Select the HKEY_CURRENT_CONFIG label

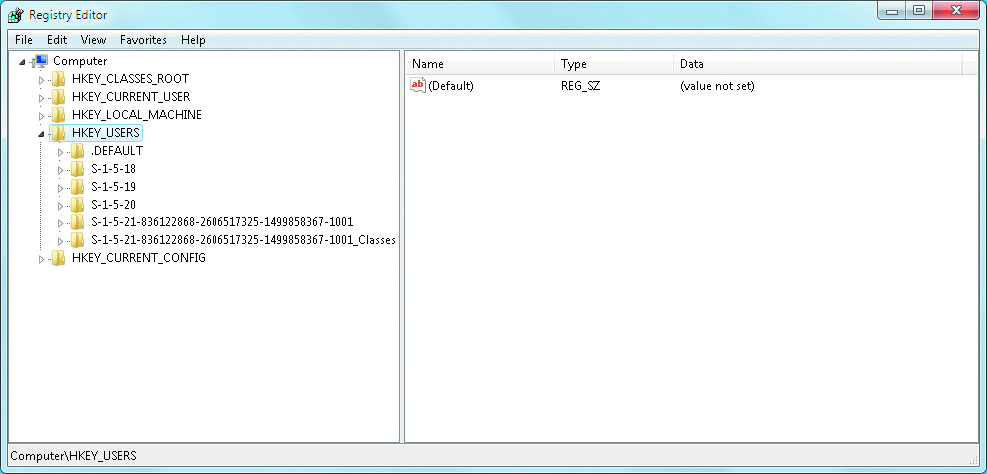pos(138,258)
